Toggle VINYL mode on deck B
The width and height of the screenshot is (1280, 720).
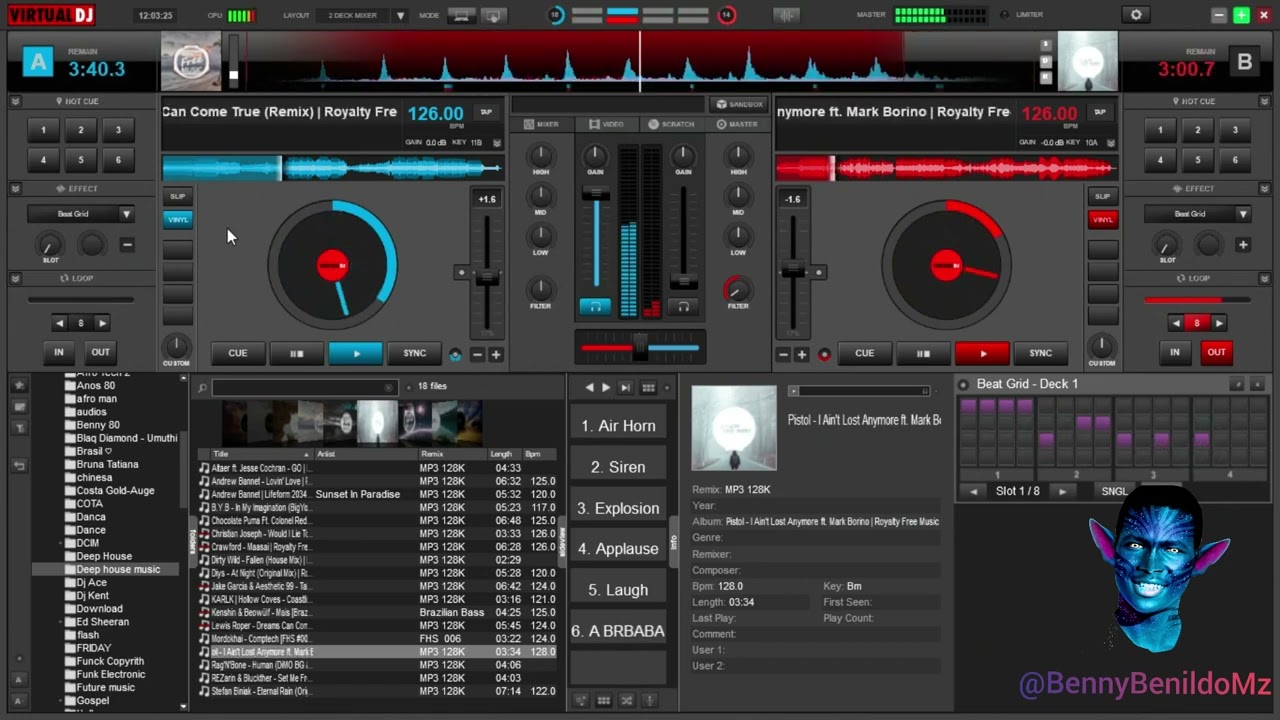pos(1103,219)
